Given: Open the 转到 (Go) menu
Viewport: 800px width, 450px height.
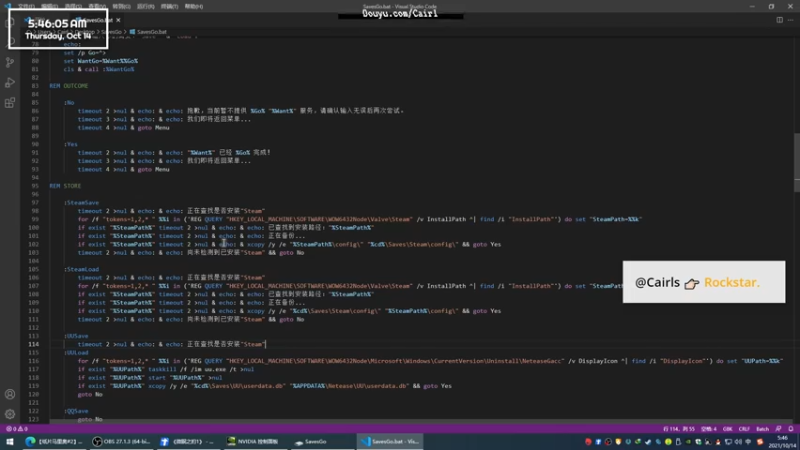Looking at the screenshot, I should (x=121, y=7).
